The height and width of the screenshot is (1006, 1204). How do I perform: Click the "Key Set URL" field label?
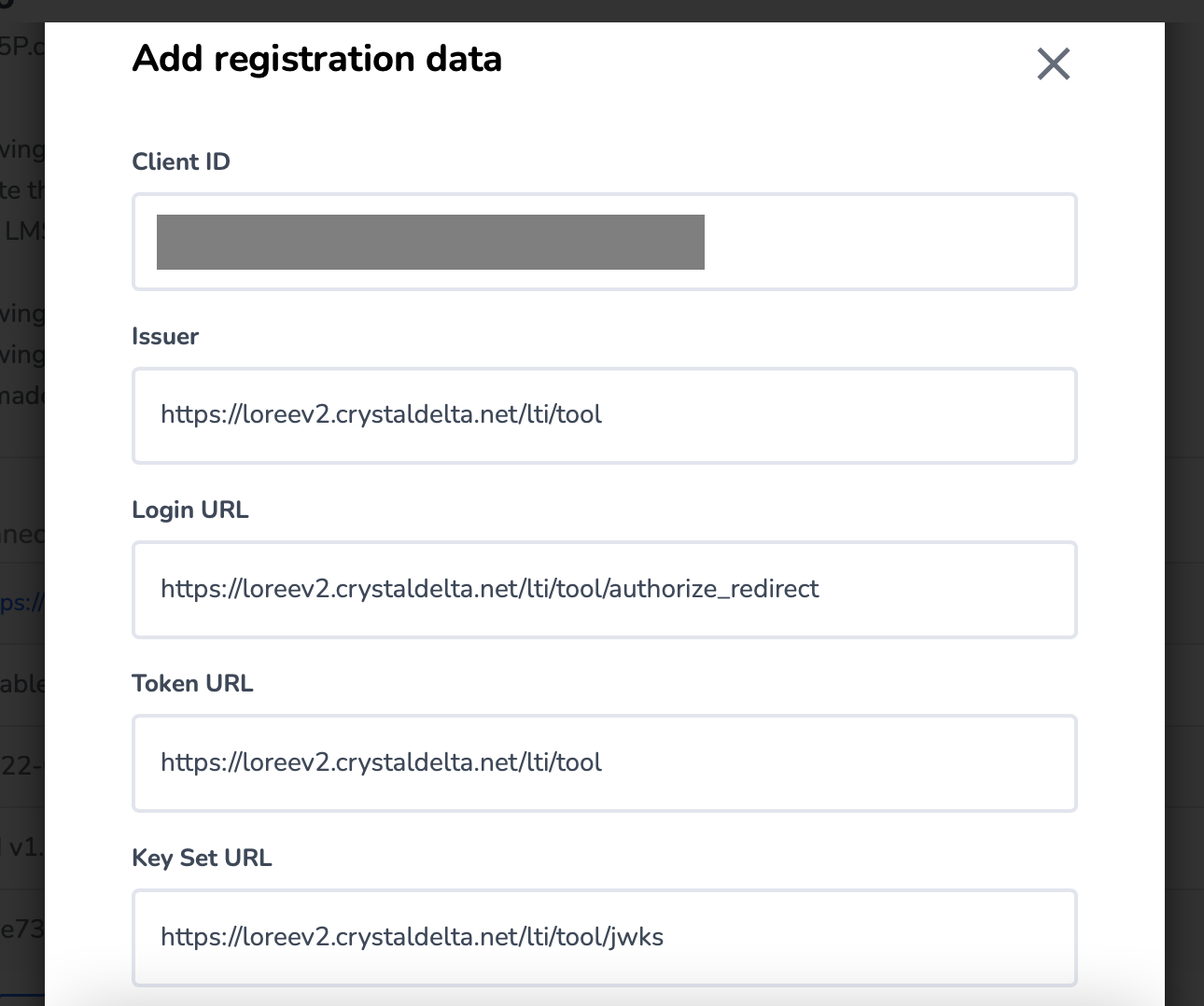(202, 858)
